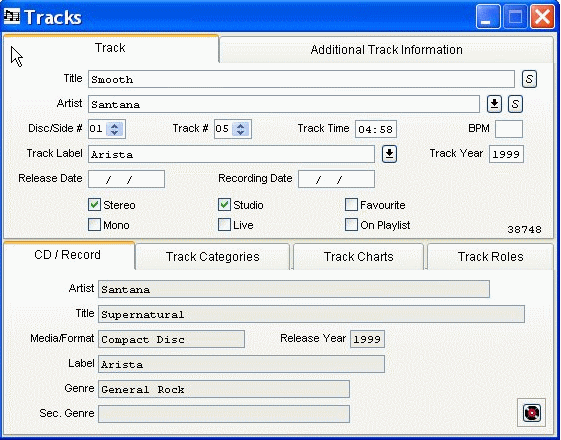Minimize the Tracks window
Viewport: 561px width, 440px height.
(488, 16)
